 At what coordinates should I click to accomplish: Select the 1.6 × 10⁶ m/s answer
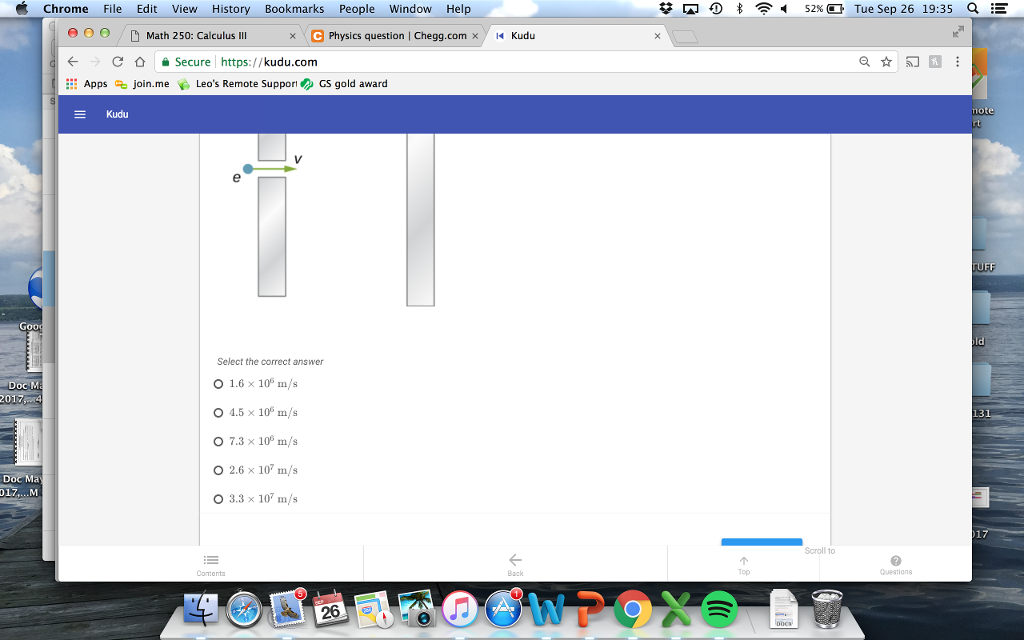pos(218,383)
